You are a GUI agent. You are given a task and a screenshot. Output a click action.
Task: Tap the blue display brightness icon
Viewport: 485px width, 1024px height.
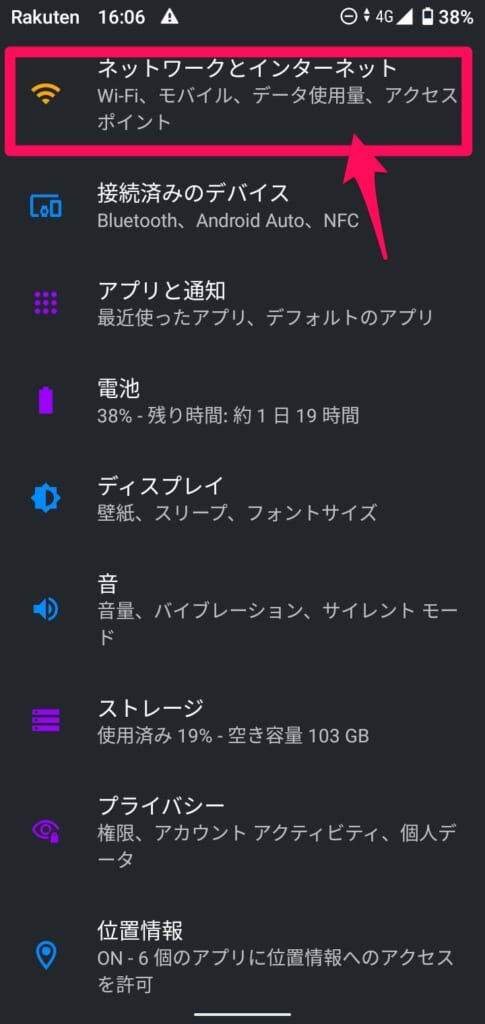tap(46, 499)
